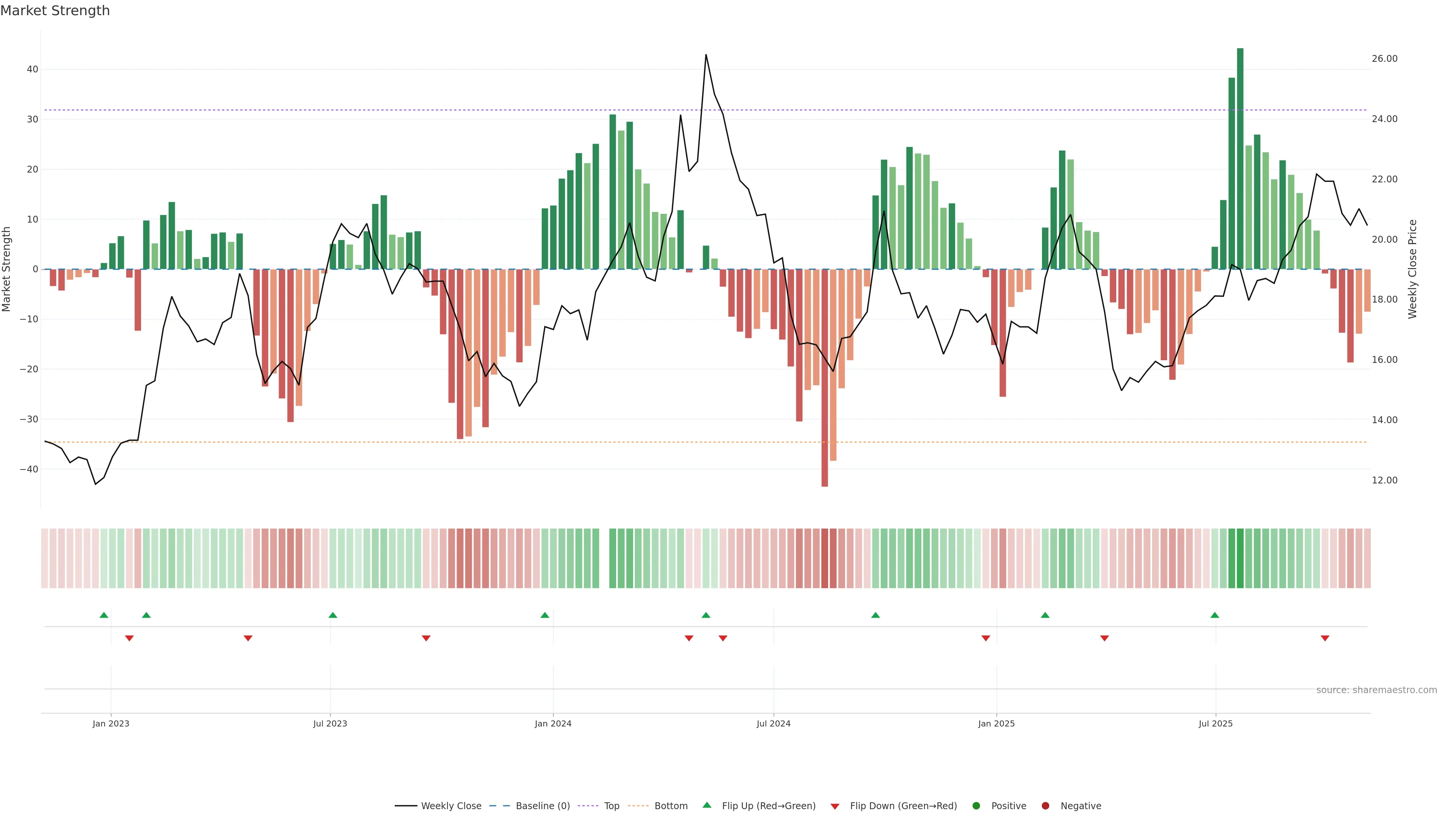1456x819 pixels.
Task: Click the red flip-down triangle just before Jan 2025
Action: coord(986,638)
